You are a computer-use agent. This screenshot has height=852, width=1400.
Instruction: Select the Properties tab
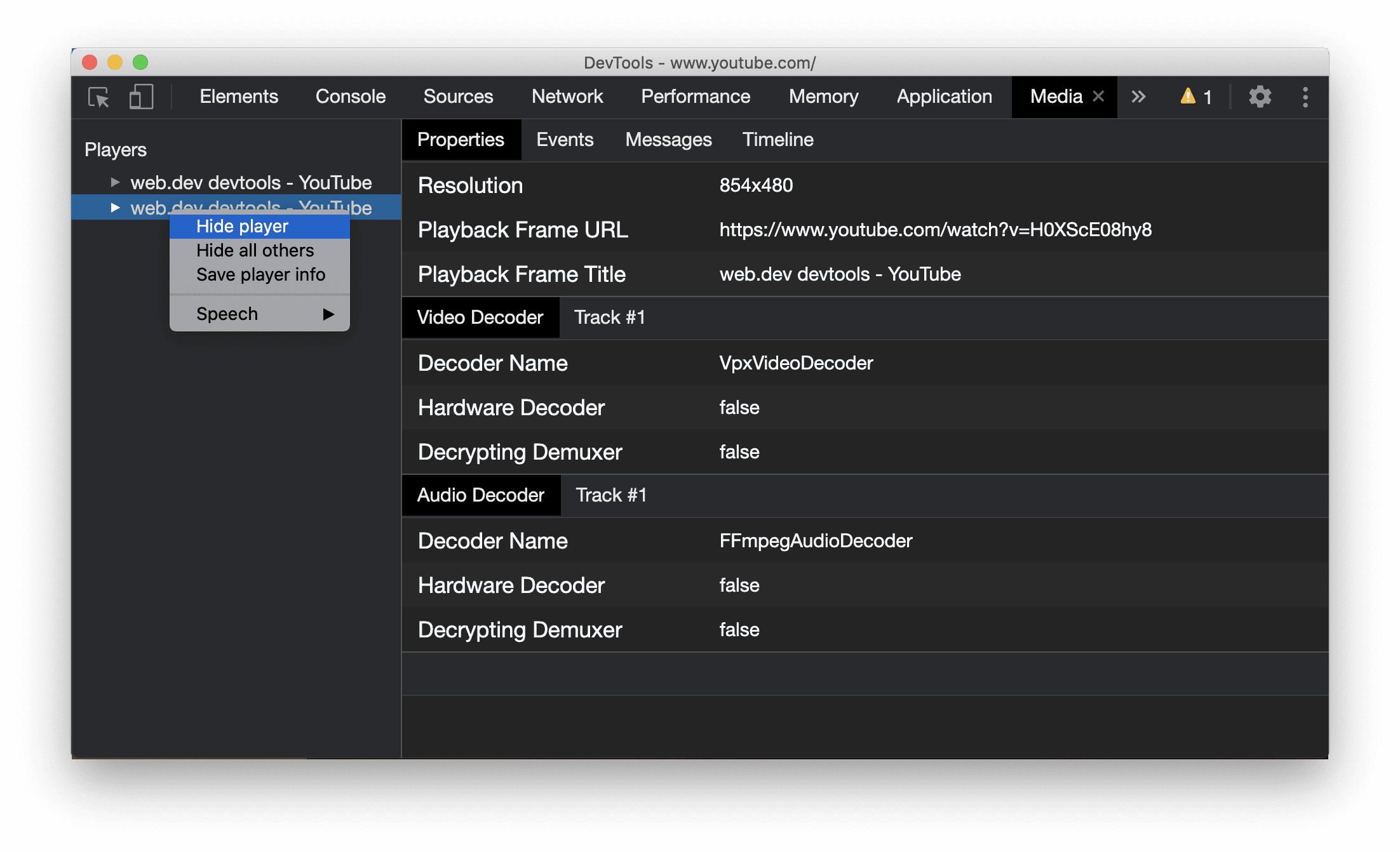(x=460, y=140)
